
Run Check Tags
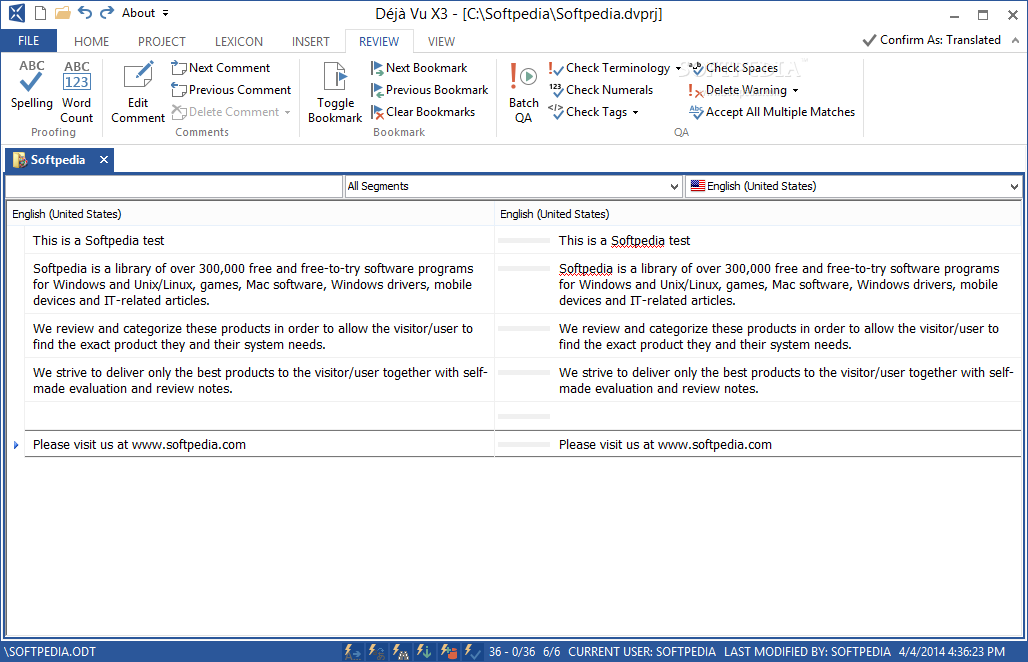588,112
